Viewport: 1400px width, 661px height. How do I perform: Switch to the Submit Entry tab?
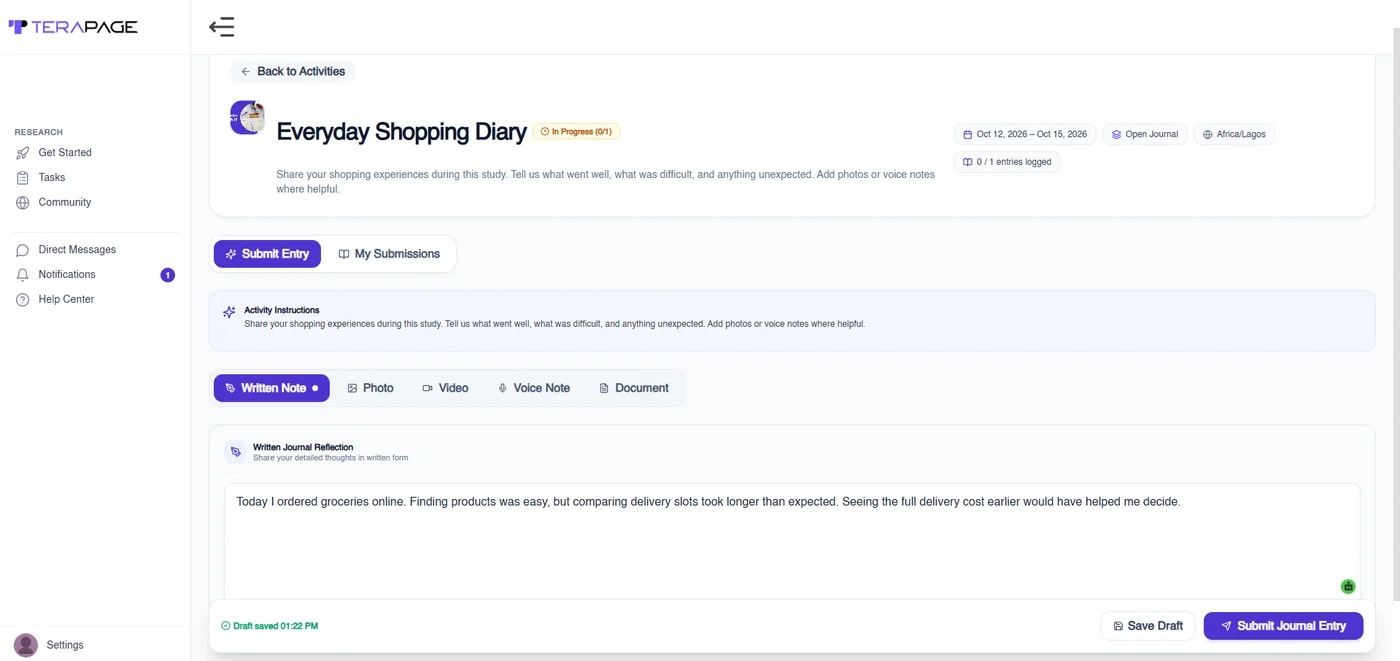(x=267, y=254)
